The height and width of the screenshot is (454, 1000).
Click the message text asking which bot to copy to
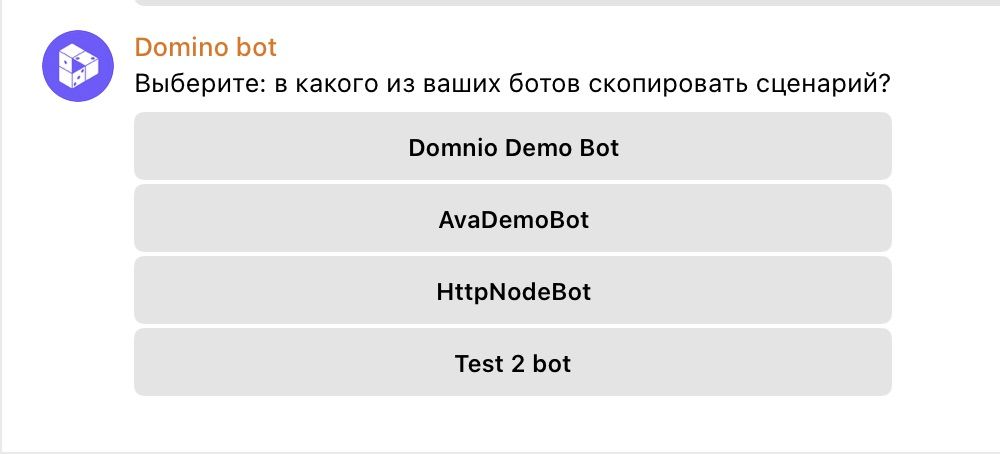click(512, 84)
